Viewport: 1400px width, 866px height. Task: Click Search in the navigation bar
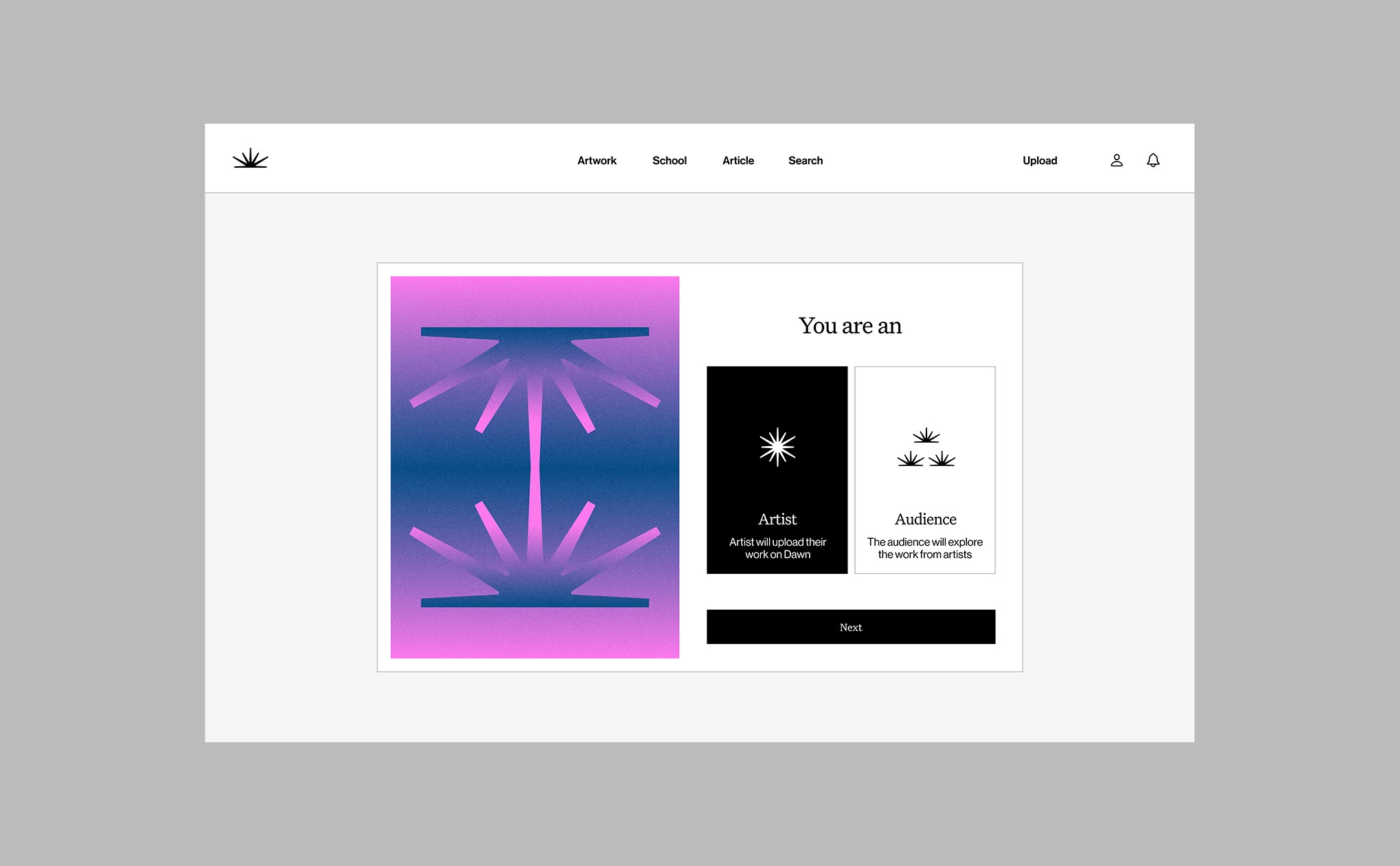805,160
